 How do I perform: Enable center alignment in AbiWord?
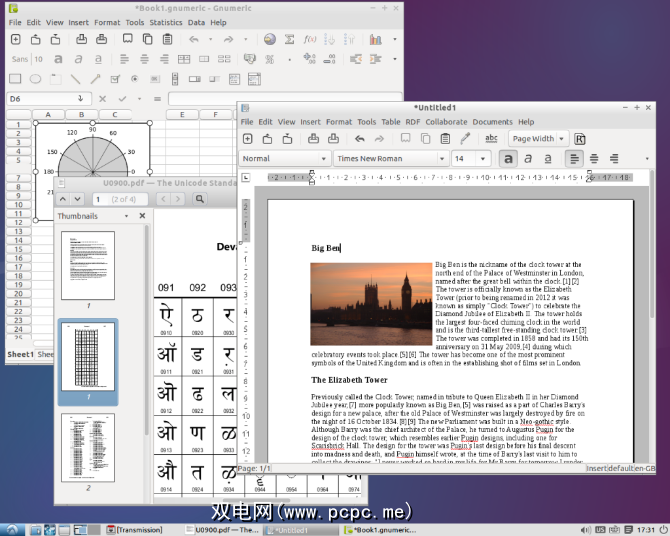[594, 158]
